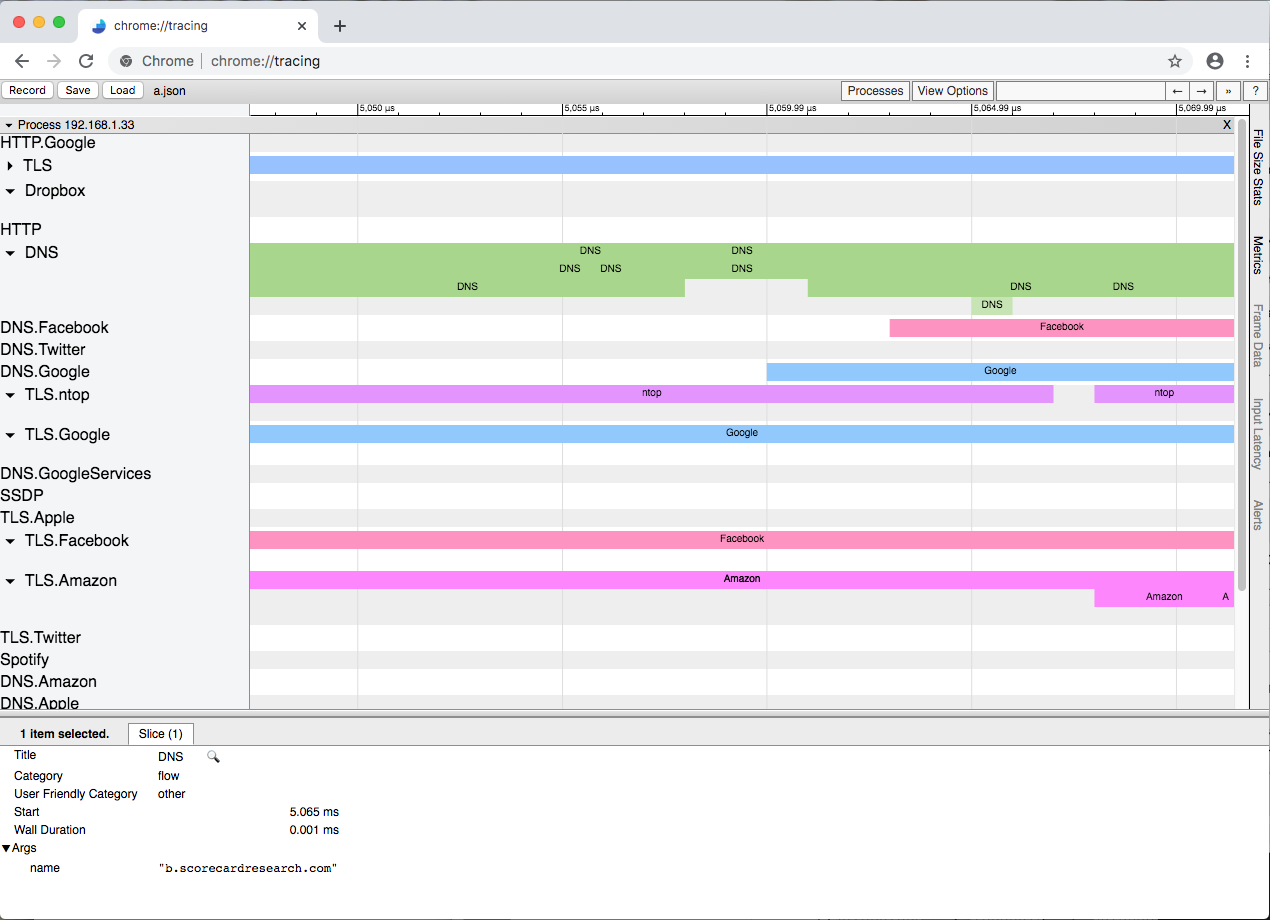Viewport: 1270px width, 920px height.
Task: Select the long ntop slice
Action: (651, 394)
